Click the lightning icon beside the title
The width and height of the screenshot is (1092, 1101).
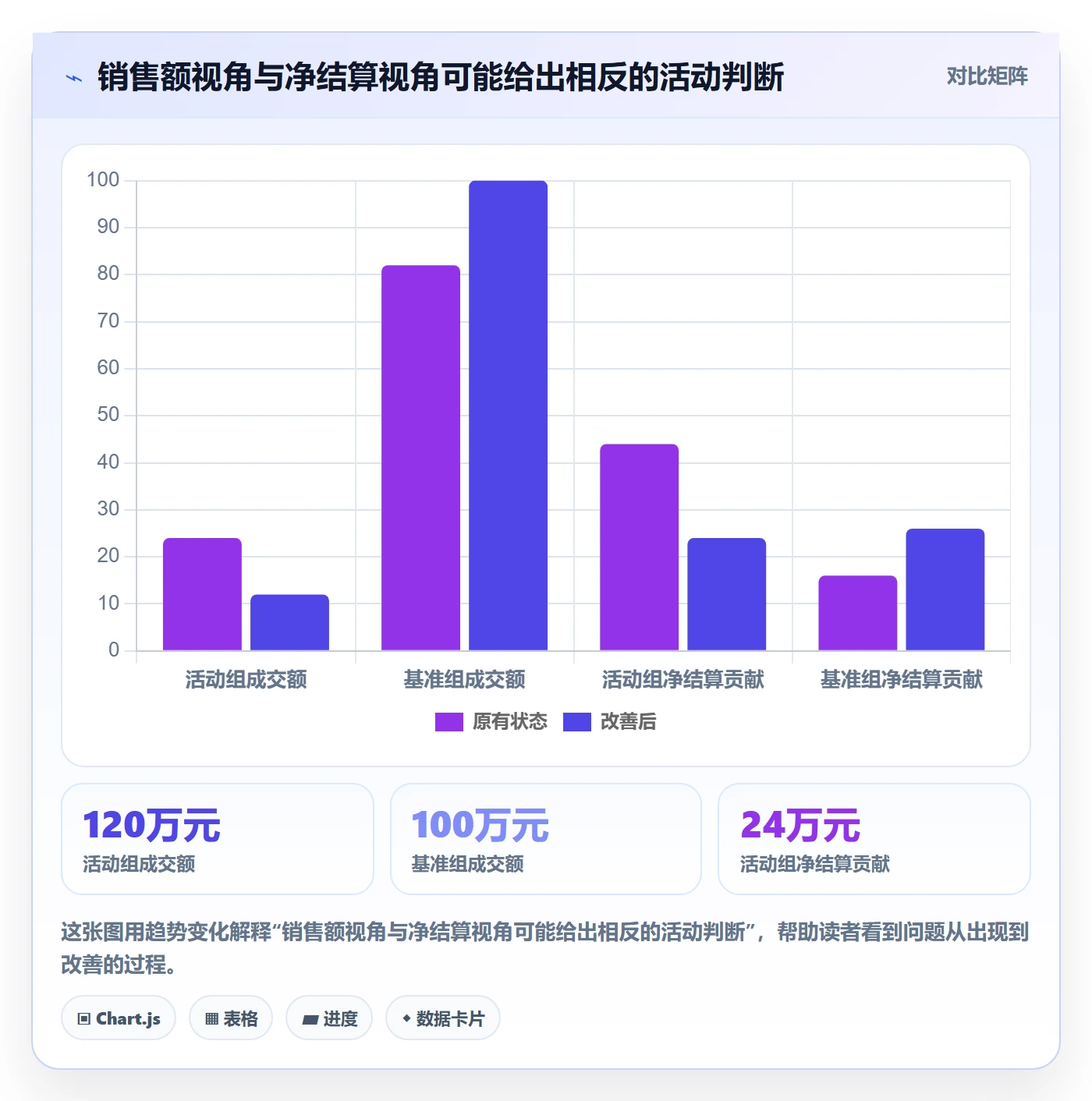(74, 78)
